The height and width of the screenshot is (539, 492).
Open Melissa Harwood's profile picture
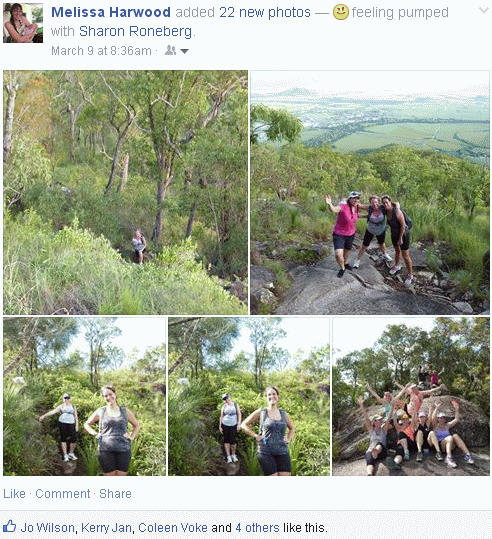(x=23, y=23)
